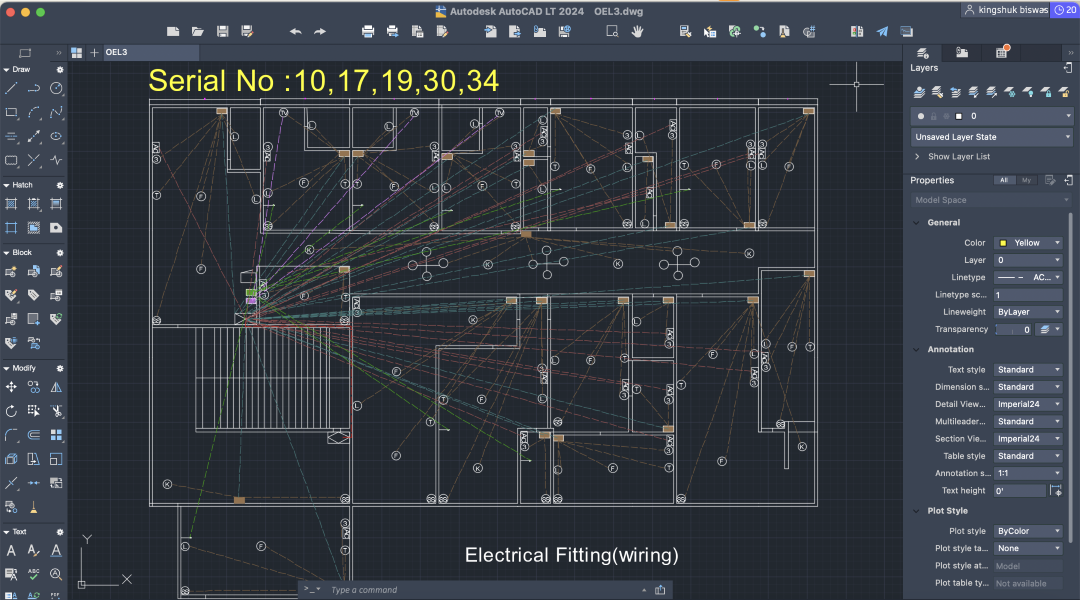Click the Plot printer icon
Image resolution: width=1080 pixels, height=600 pixels.
pyautogui.click(x=367, y=31)
